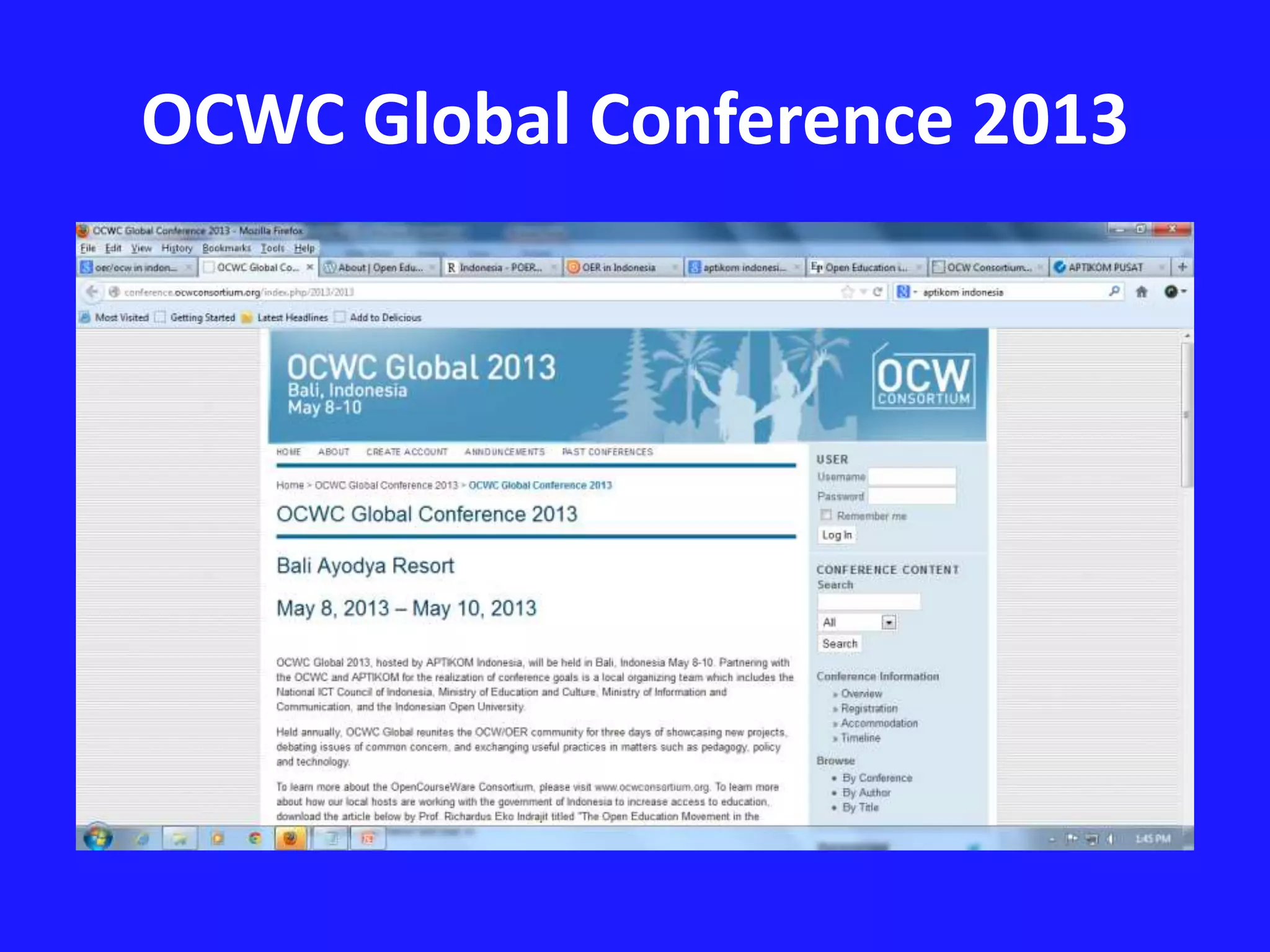Screen dimensions: 1270x952
Task: Click the Chrome icon in taskbar
Action: 254,839
